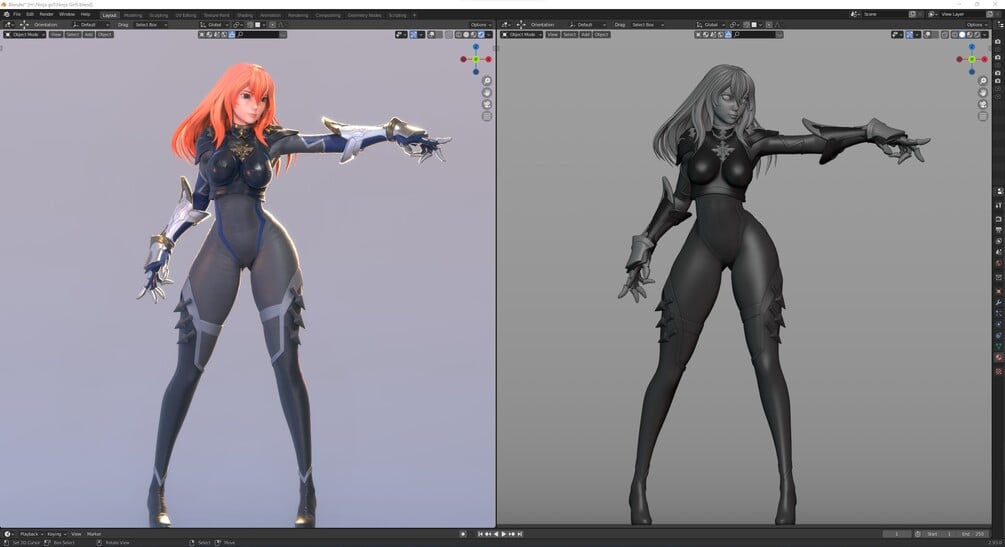
Task: Click the End frame field in timeline
Action: coord(972,534)
